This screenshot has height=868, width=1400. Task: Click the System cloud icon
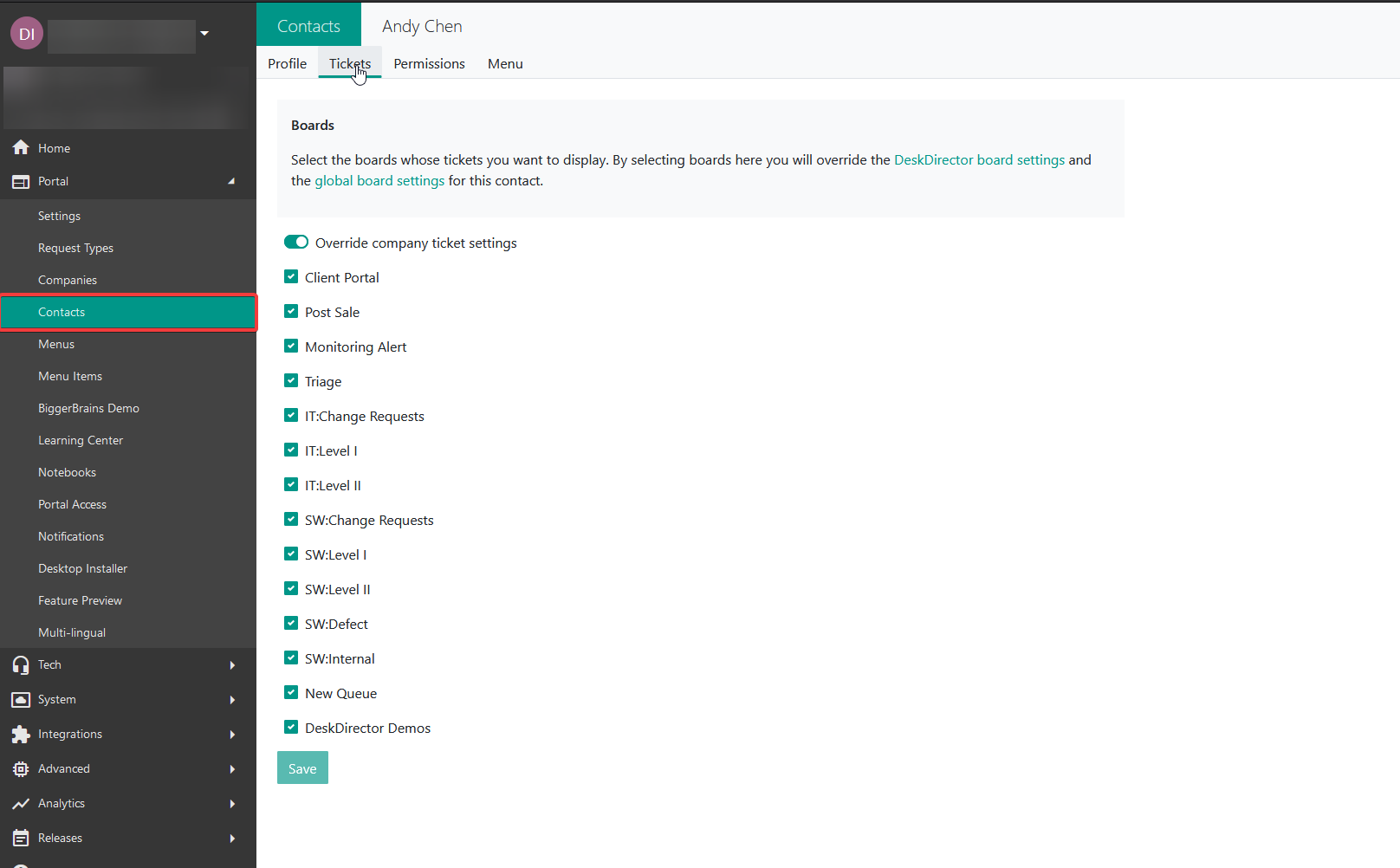pyautogui.click(x=21, y=700)
